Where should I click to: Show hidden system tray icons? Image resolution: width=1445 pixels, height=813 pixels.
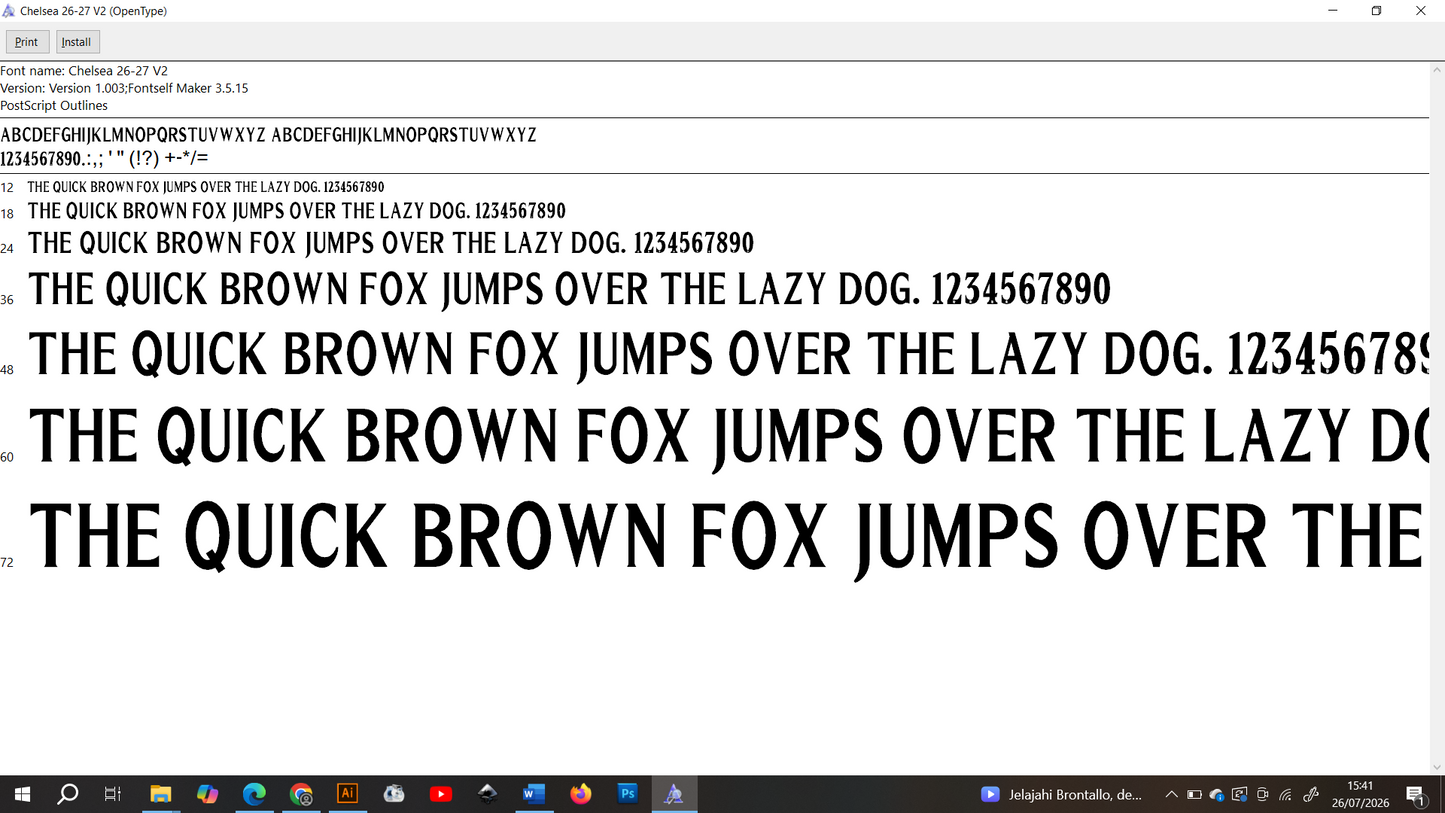[1171, 794]
